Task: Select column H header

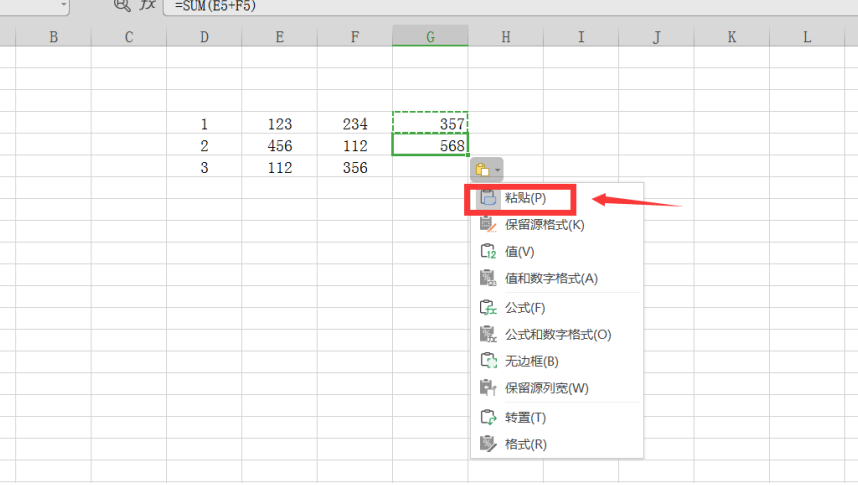Action: click(x=506, y=37)
